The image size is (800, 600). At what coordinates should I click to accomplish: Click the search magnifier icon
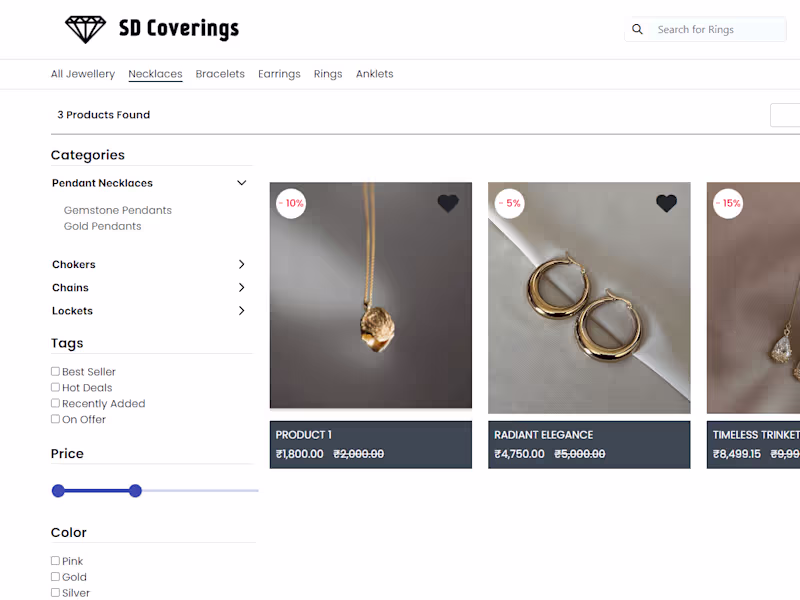point(637,29)
